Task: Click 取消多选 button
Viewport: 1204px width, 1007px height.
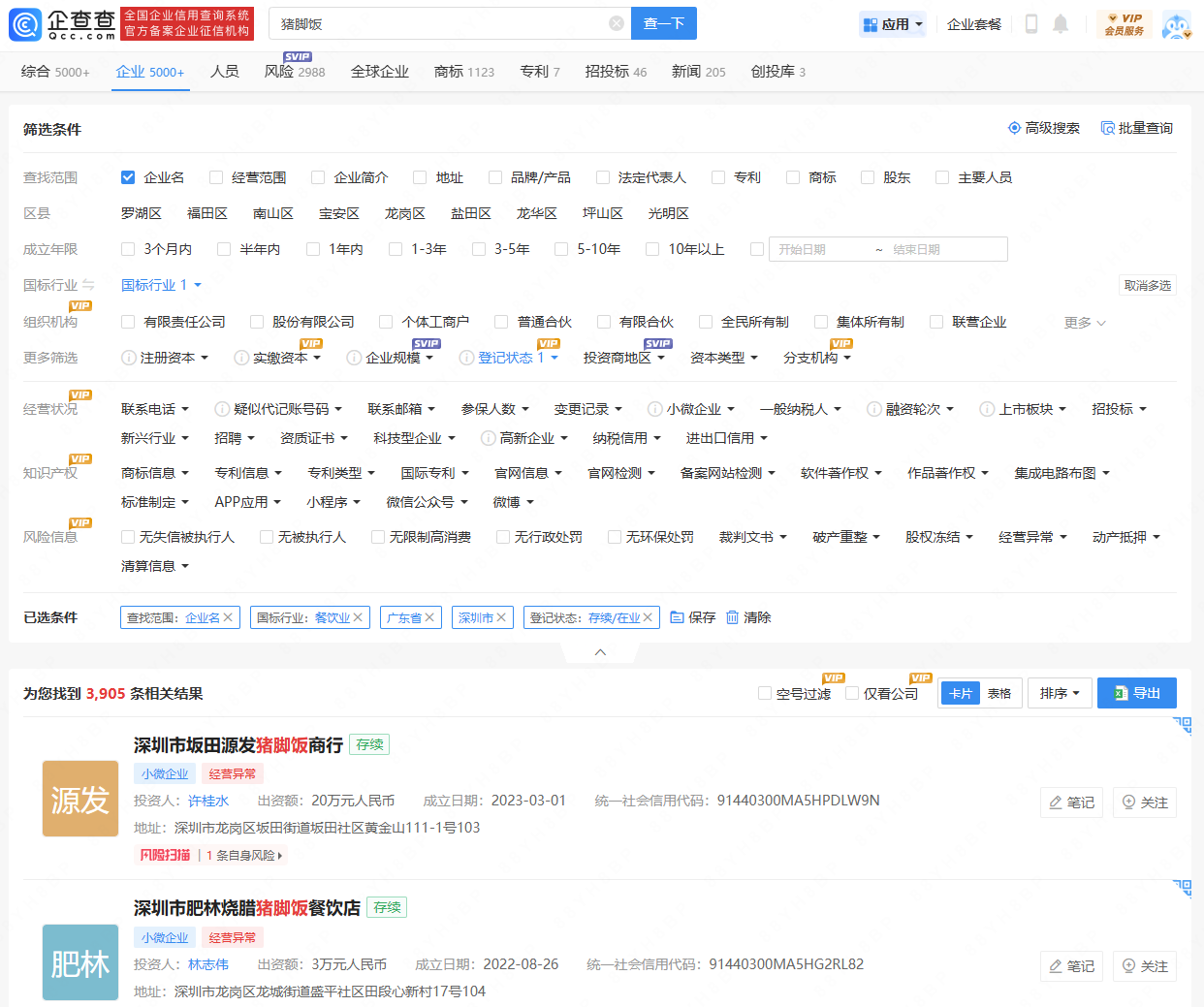Action: pos(1148,285)
